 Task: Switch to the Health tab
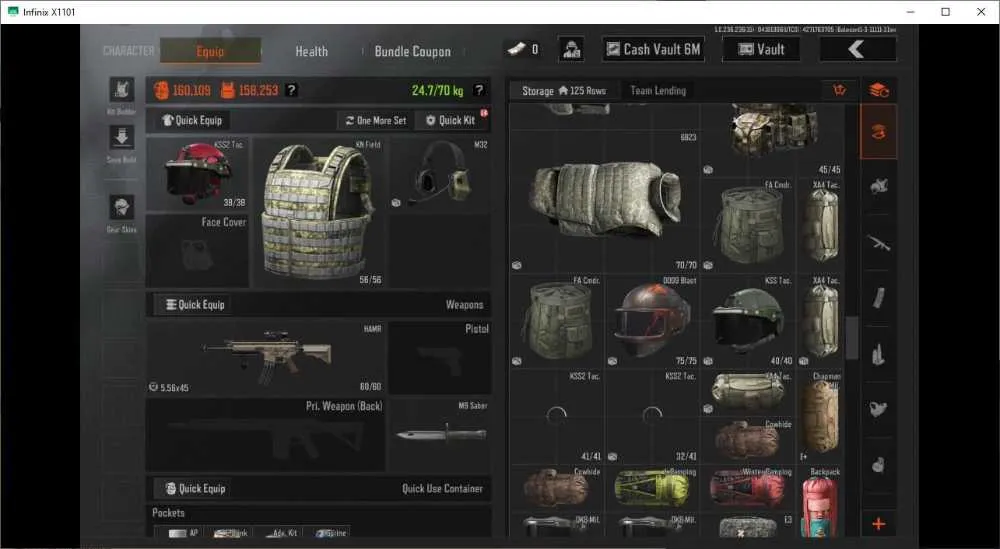(311, 52)
